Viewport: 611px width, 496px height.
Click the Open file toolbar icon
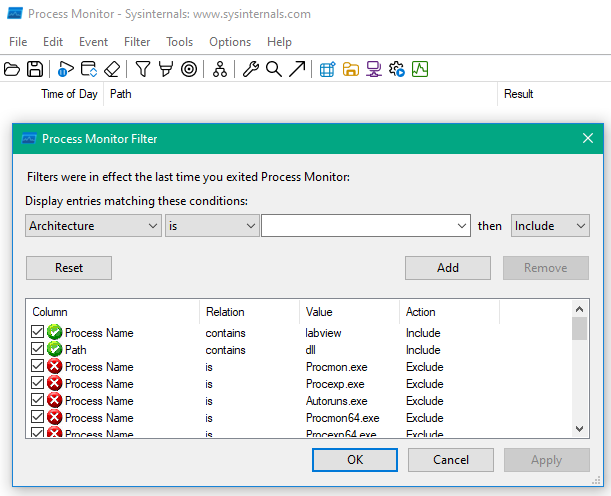point(12,69)
